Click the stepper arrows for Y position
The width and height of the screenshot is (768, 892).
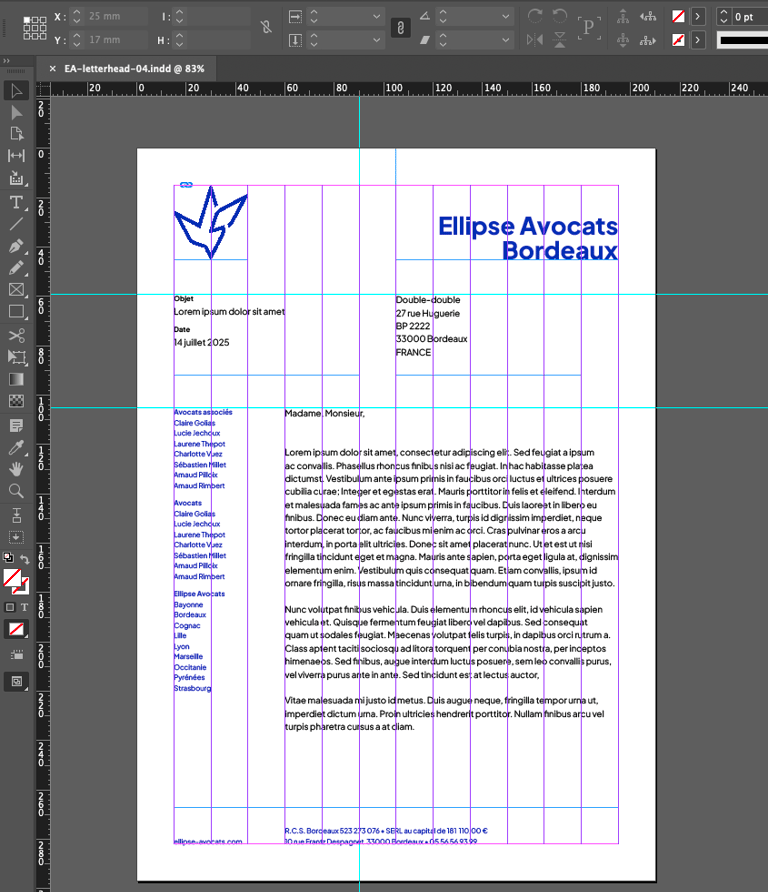tap(77, 40)
